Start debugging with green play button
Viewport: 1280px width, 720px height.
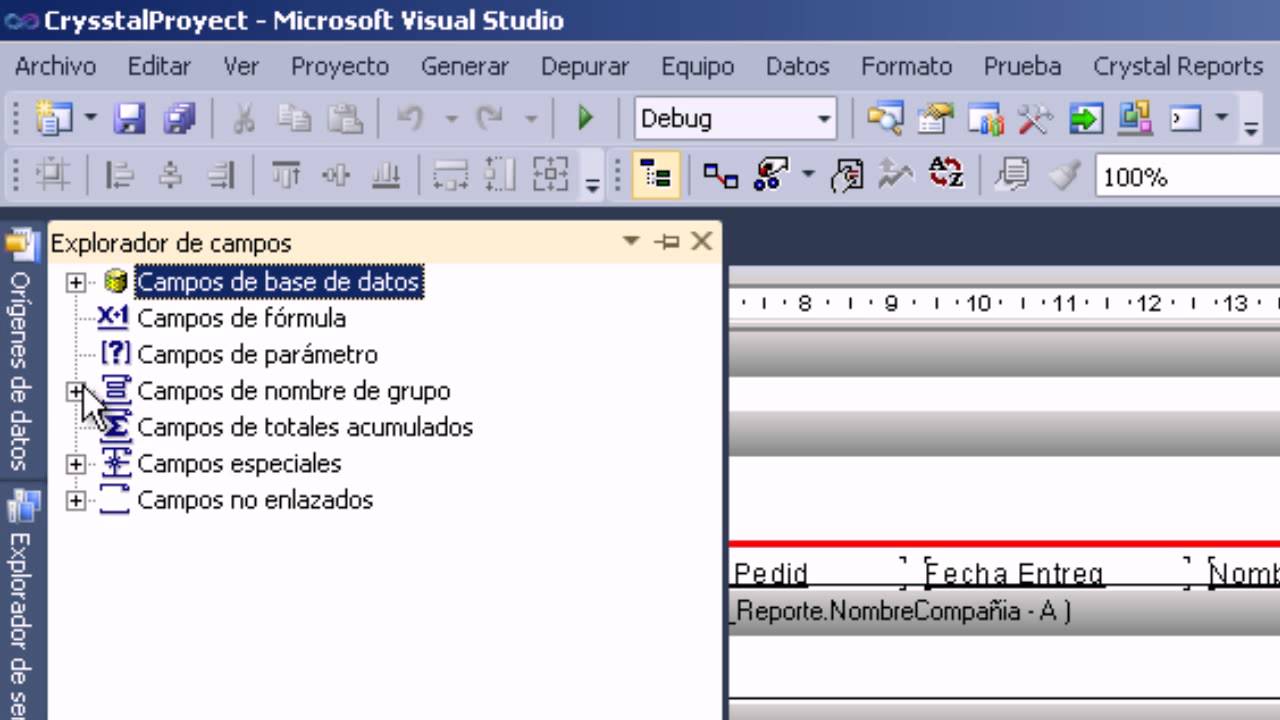pos(586,119)
